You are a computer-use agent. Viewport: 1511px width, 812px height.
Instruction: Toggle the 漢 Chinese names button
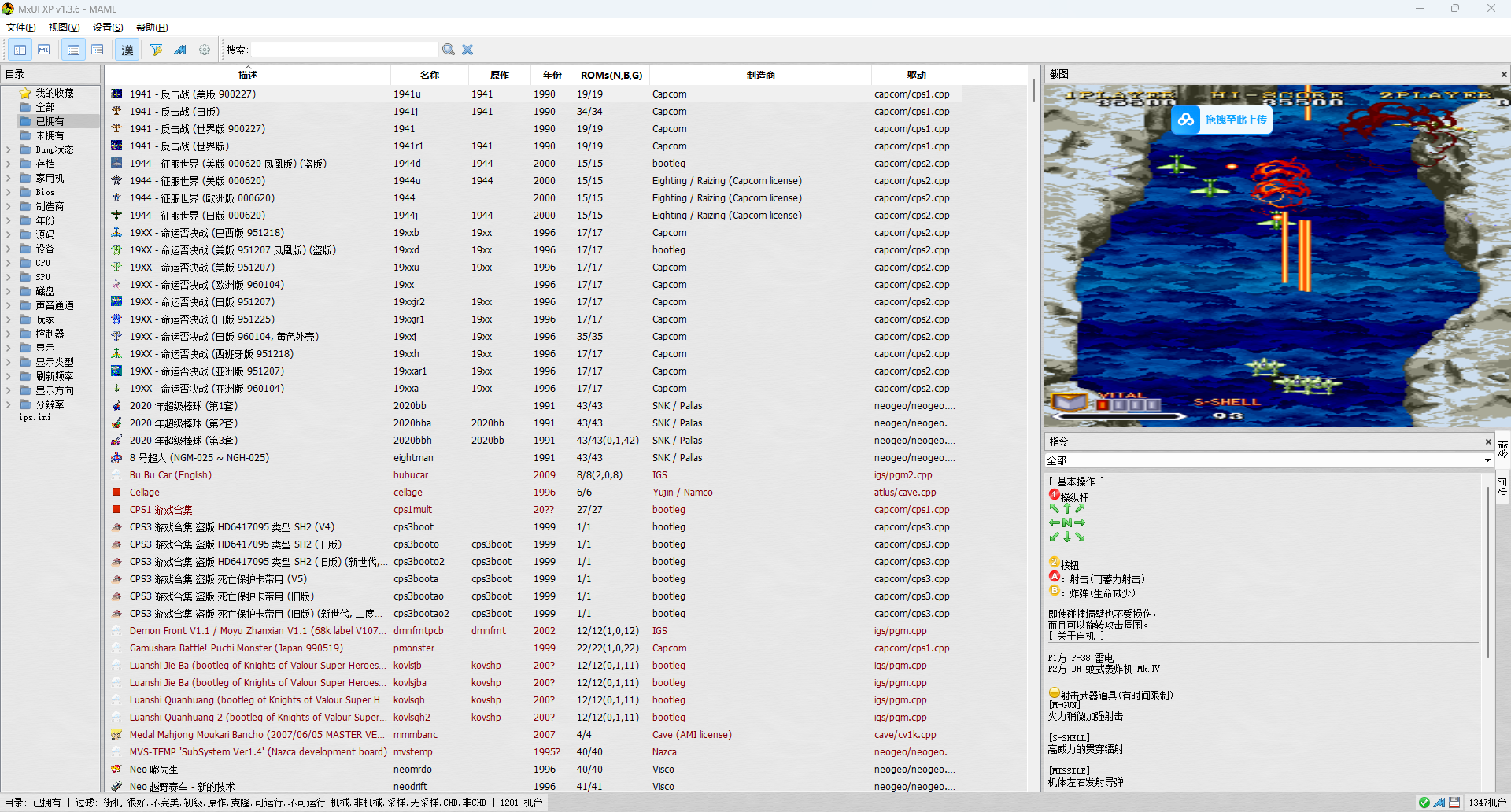[x=127, y=50]
